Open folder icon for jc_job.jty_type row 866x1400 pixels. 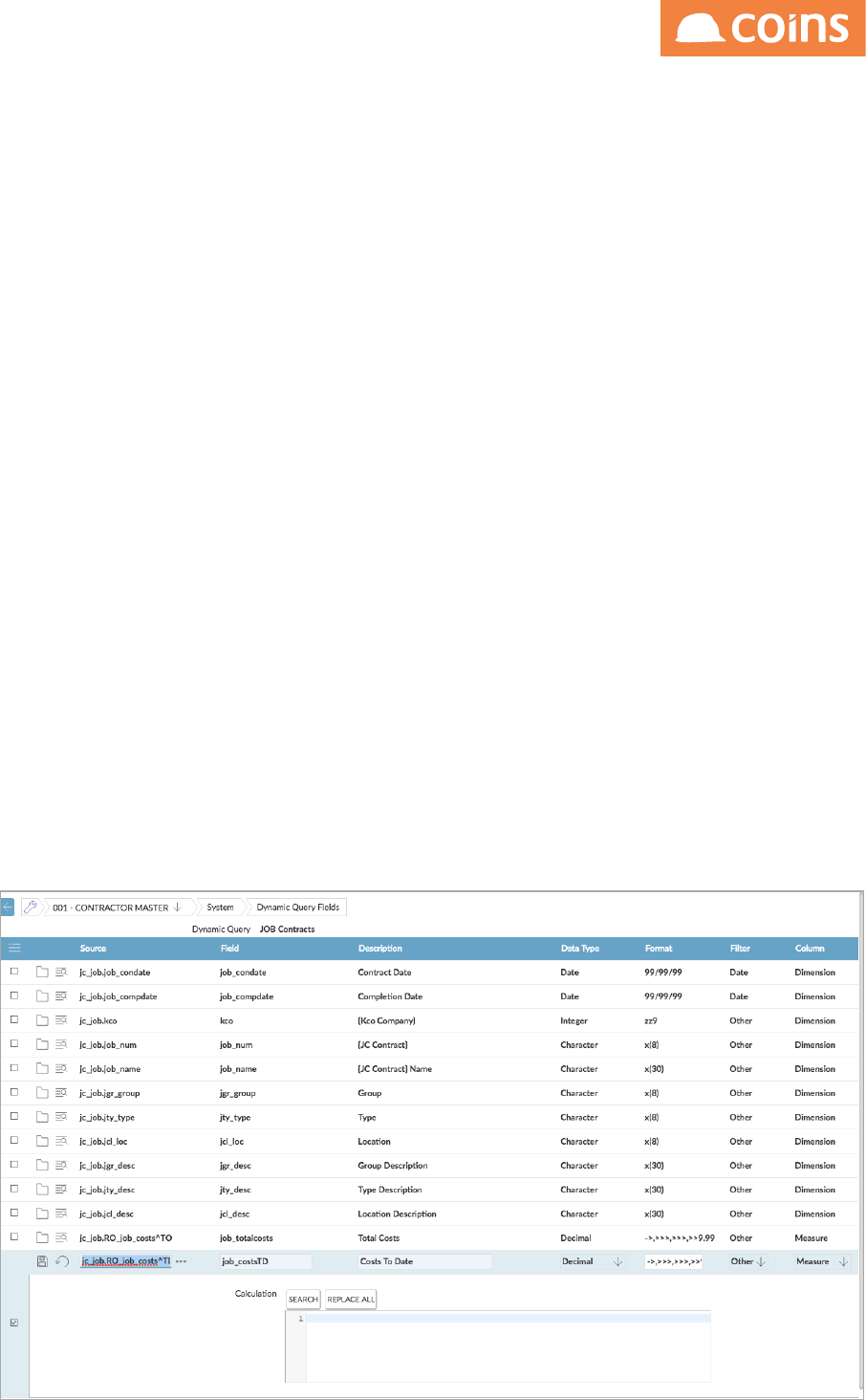click(42, 1117)
